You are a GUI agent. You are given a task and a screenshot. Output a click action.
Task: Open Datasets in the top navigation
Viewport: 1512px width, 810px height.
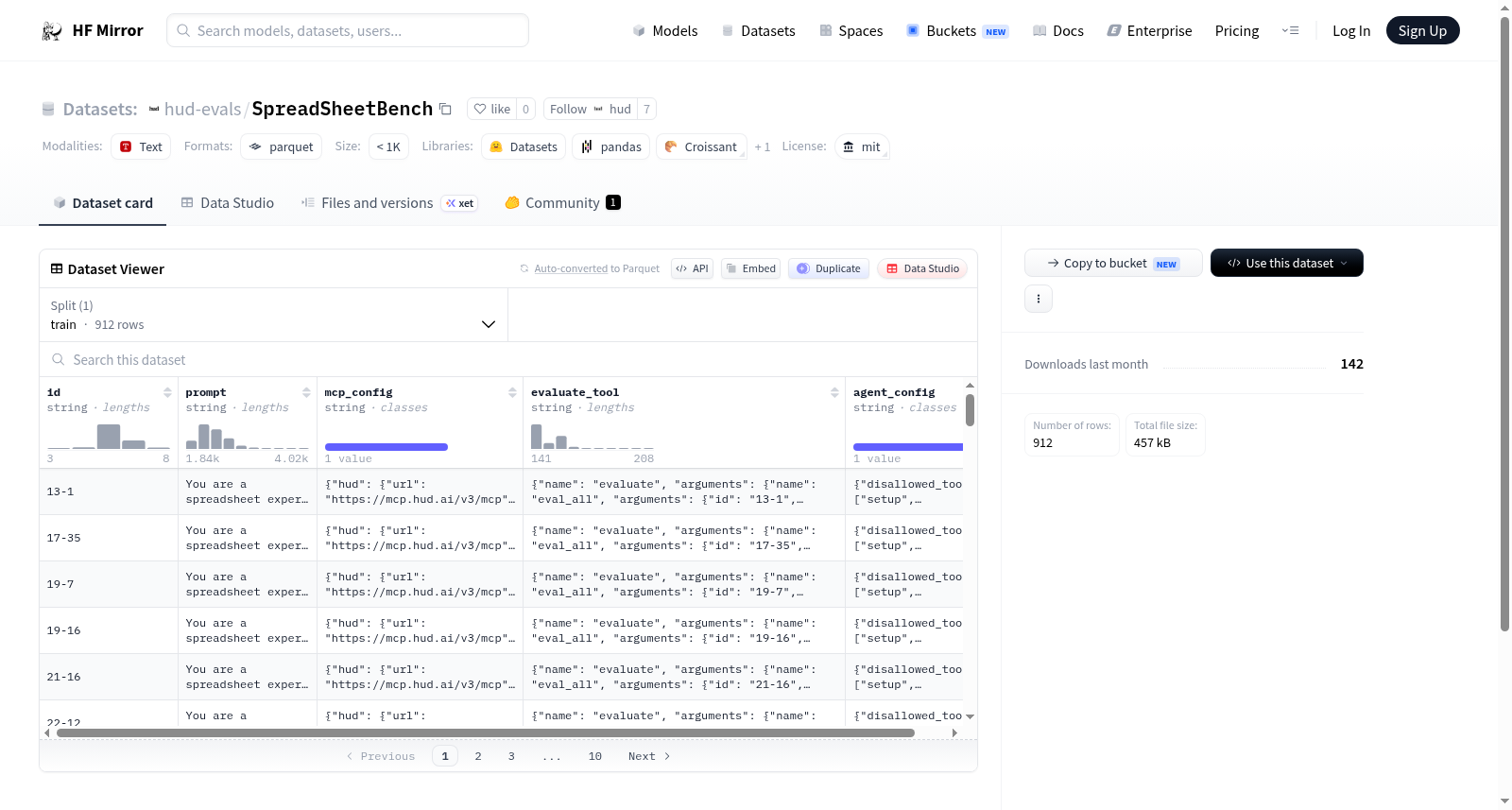click(x=759, y=30)
